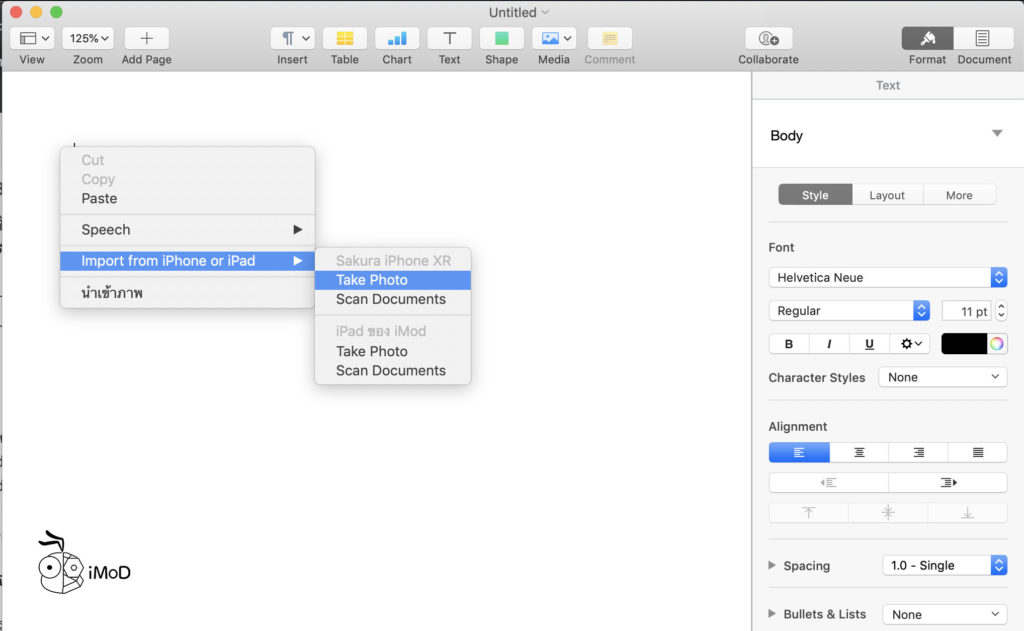1024x631 pixels.
Task: Open the Zoom level dropdown
Action: coord(87,37)
